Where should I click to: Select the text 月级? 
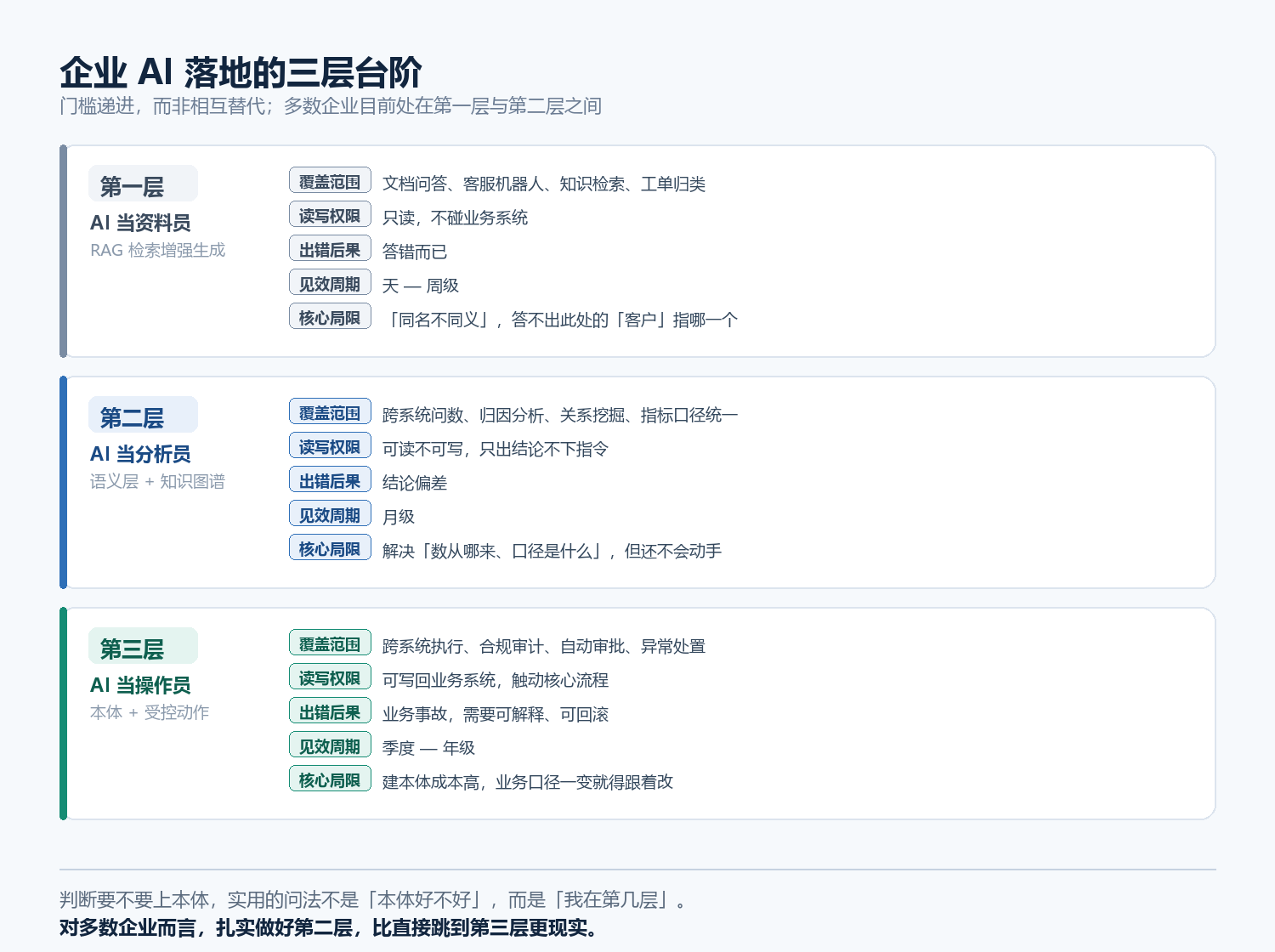[x=399, y=517]
